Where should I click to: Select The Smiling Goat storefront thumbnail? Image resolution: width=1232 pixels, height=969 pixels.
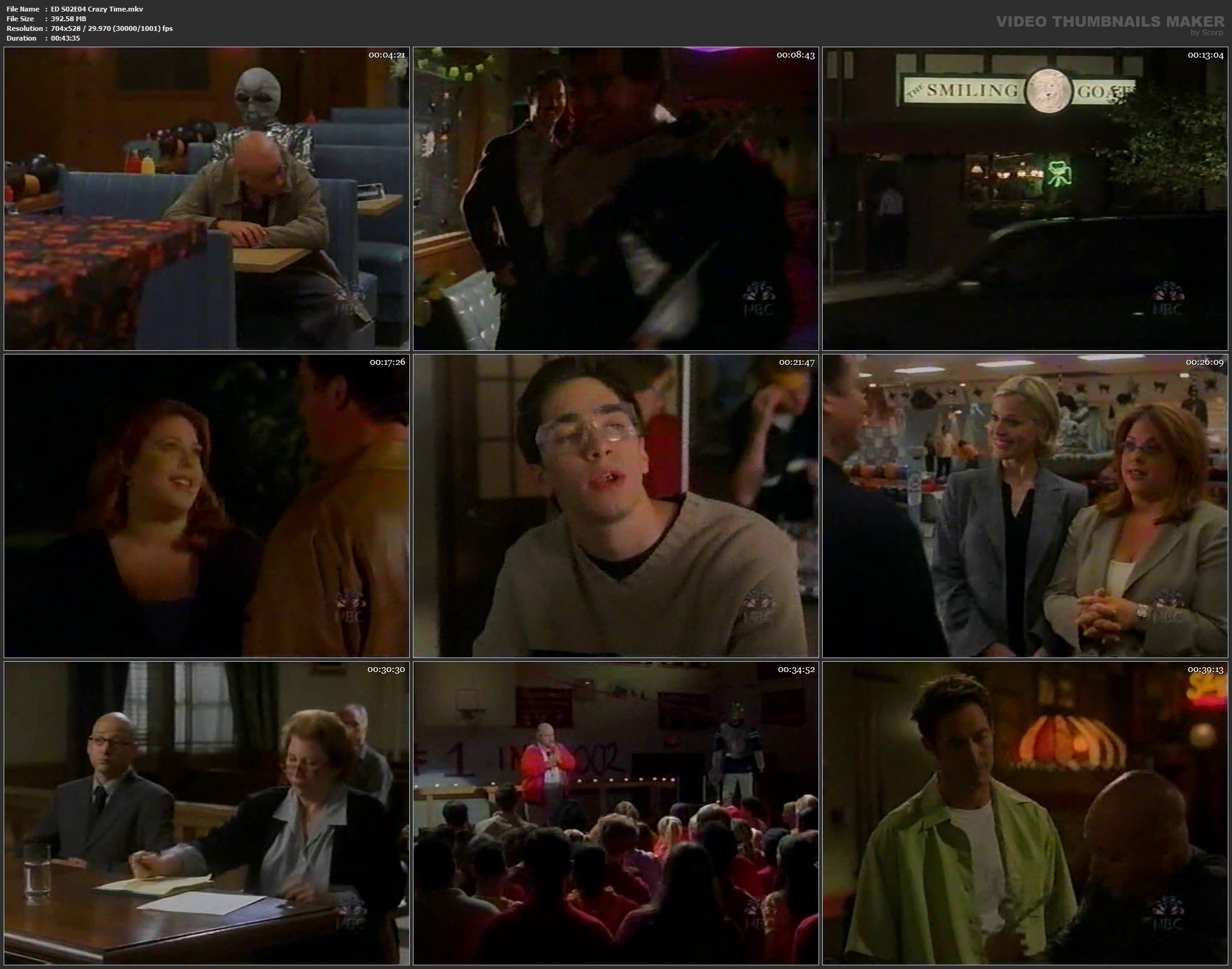[x=1025, y=198]
